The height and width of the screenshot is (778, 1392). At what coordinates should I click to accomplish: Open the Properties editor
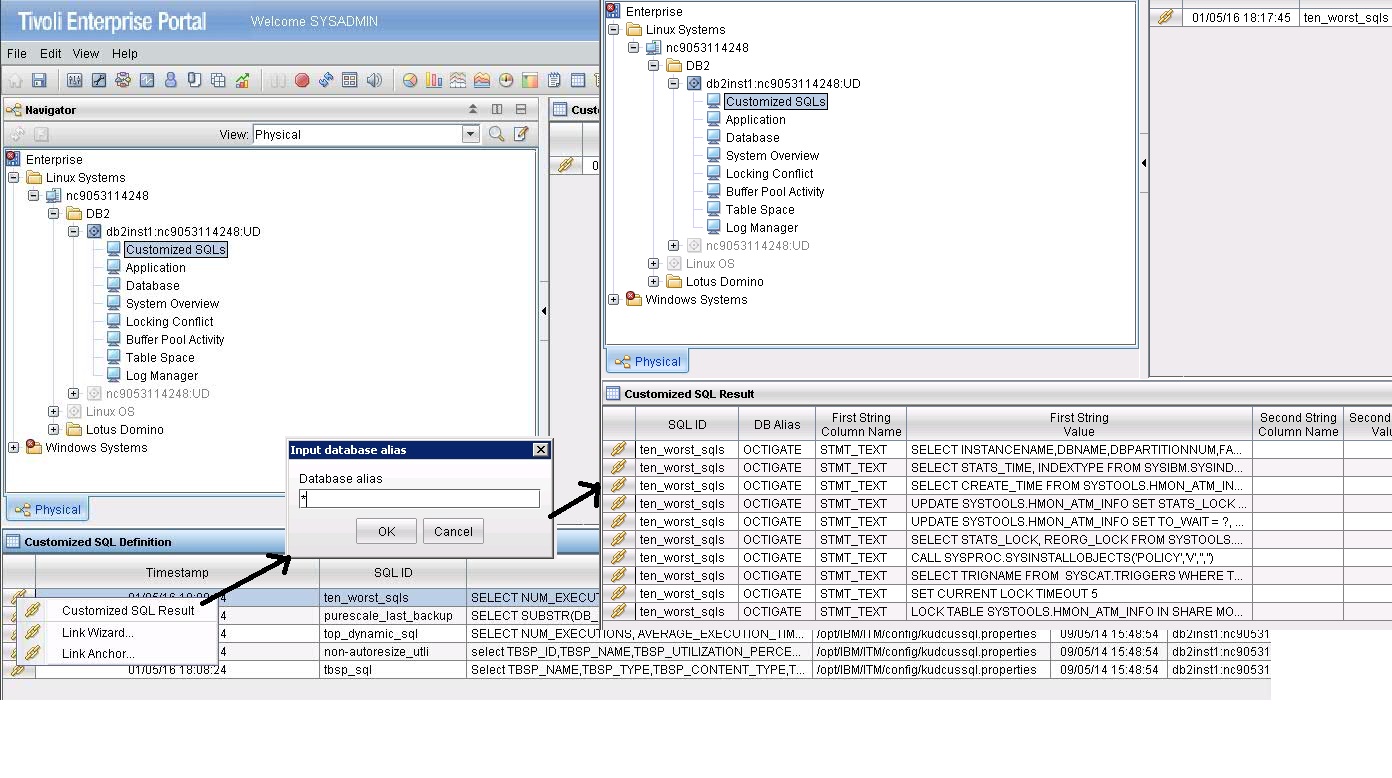coord(74,80)
